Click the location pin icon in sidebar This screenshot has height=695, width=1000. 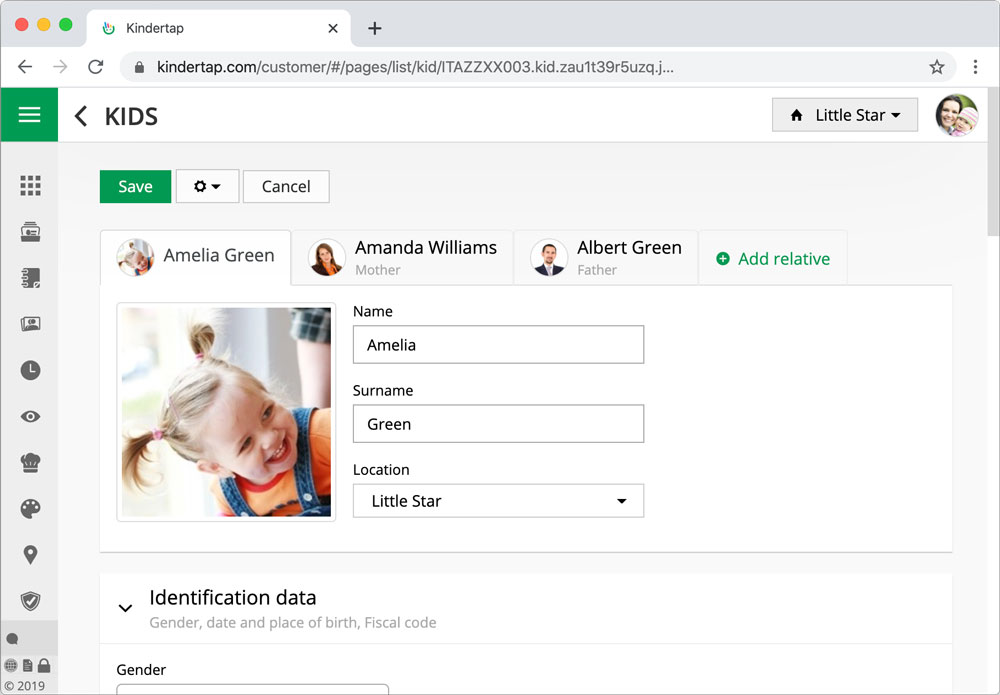click(30, 555)
